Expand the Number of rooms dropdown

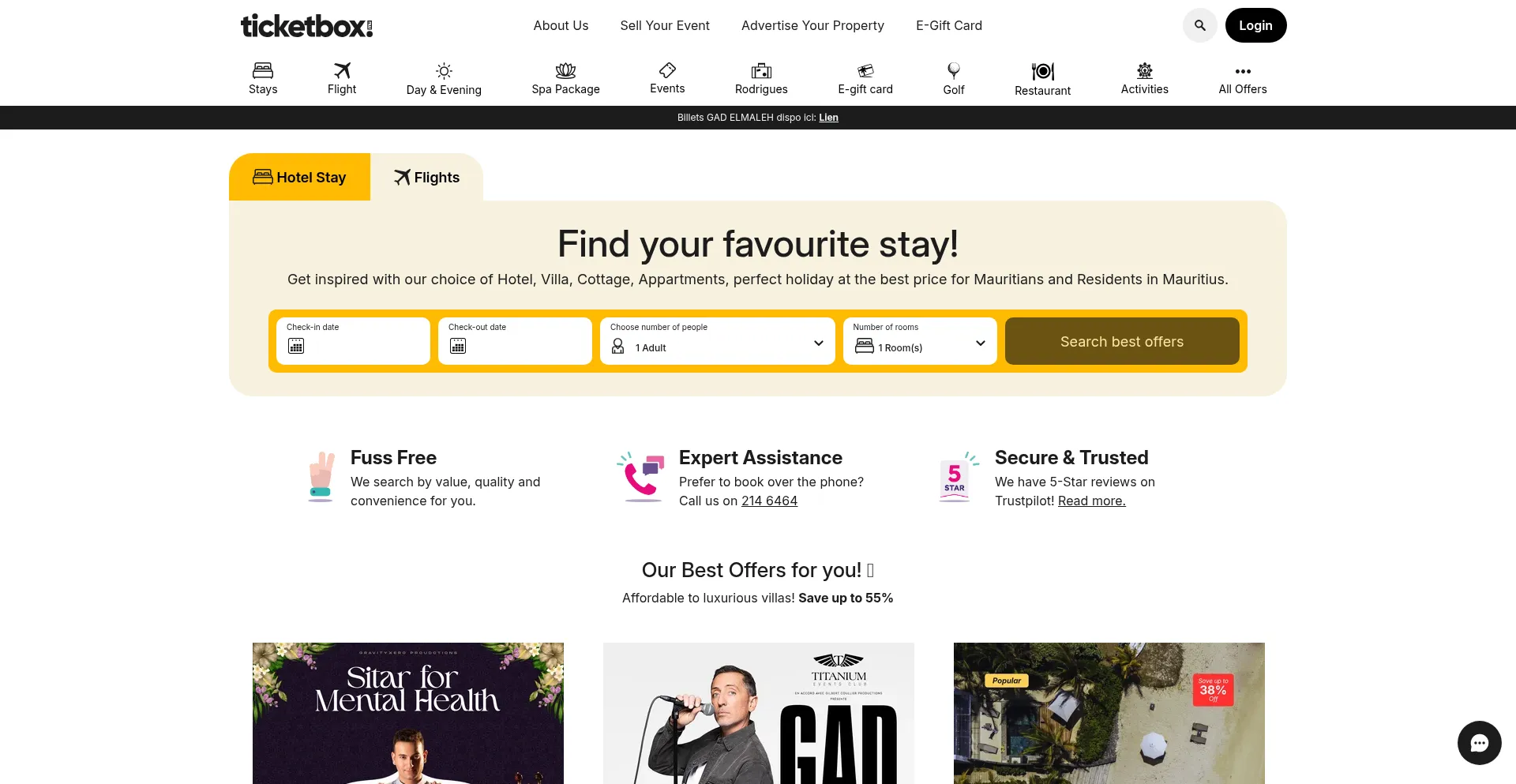pos(920,341)
